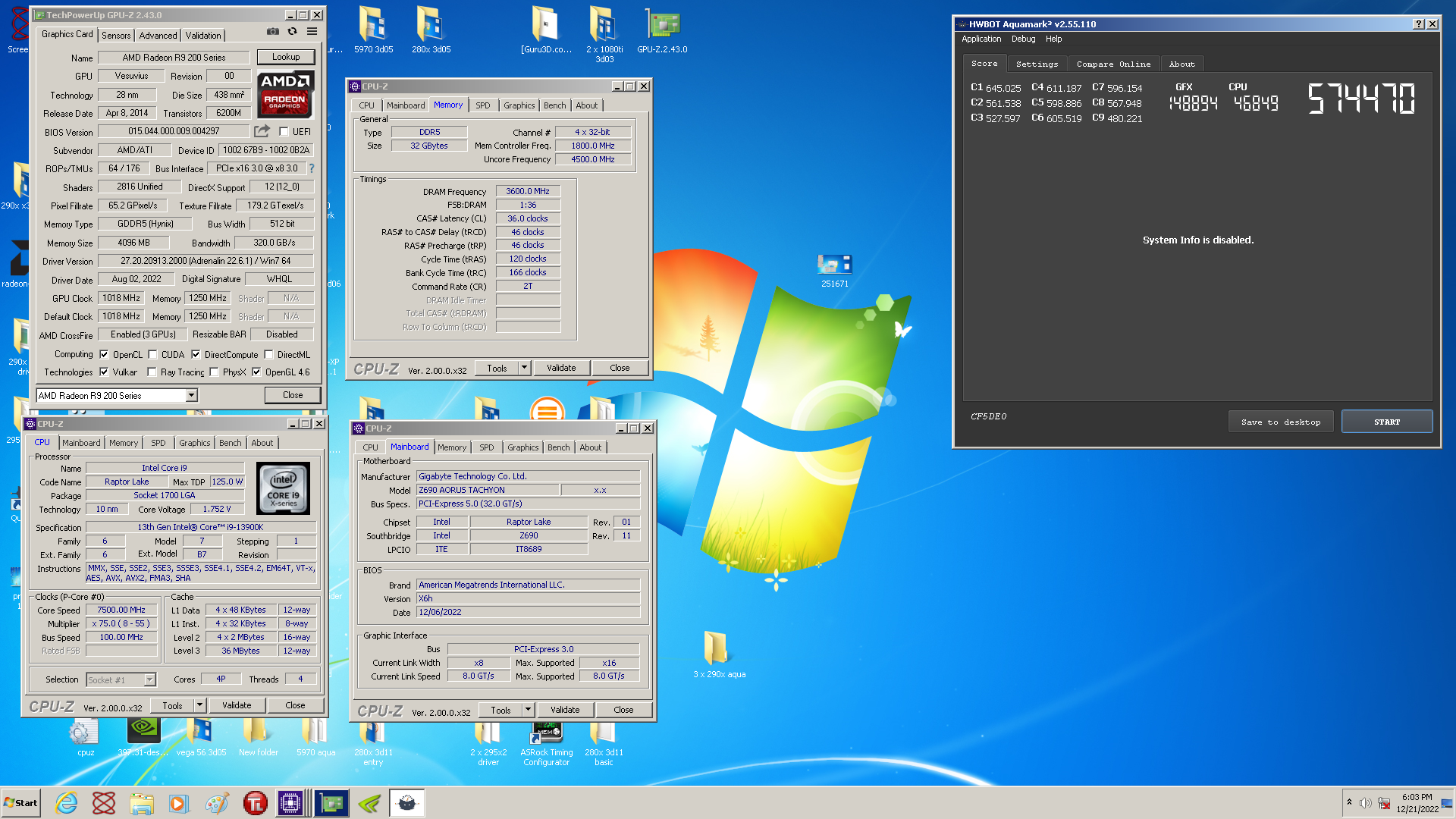This screenshot has height=819, width=1456.
Task: Open the Help menu in Aquamark
Action: [1053, 39]
